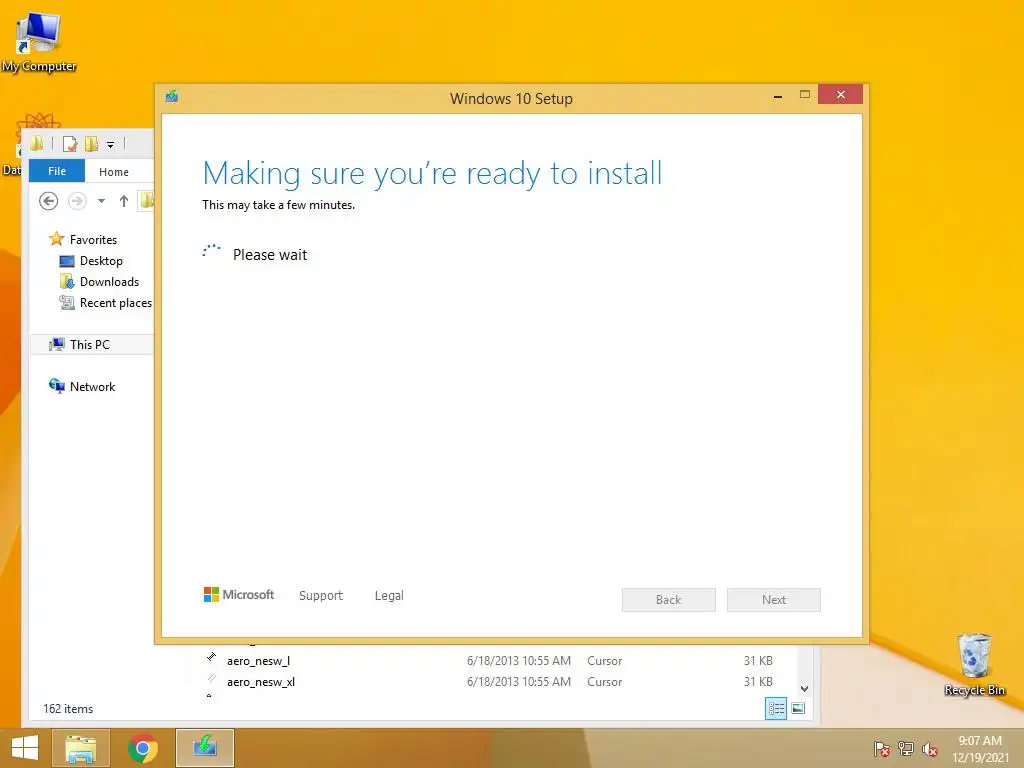Go up one folder level in Explorer
Screen dimensions: 1024x768
coord(123,201)
